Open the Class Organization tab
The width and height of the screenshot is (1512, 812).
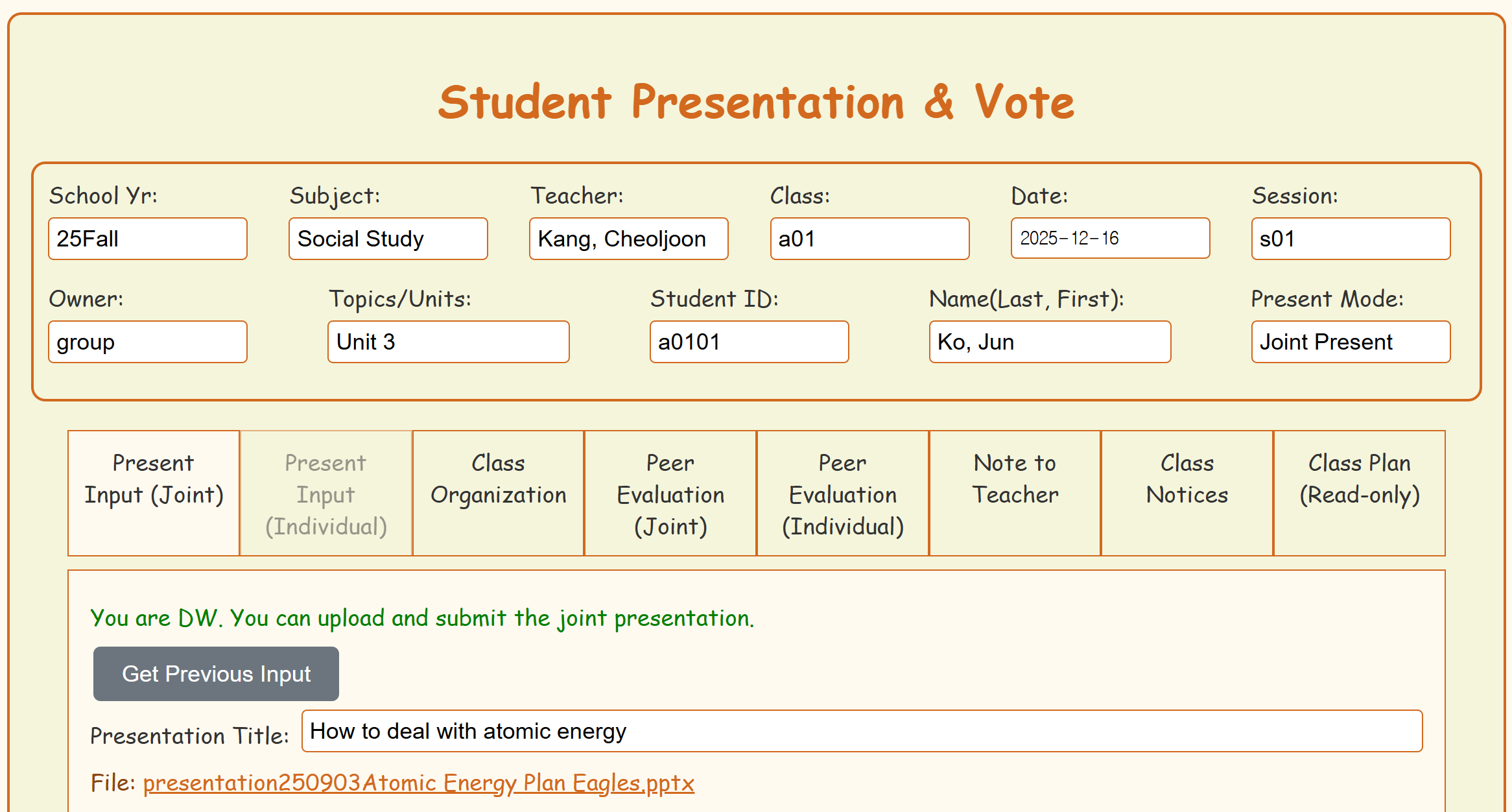[x=498, y=493]
